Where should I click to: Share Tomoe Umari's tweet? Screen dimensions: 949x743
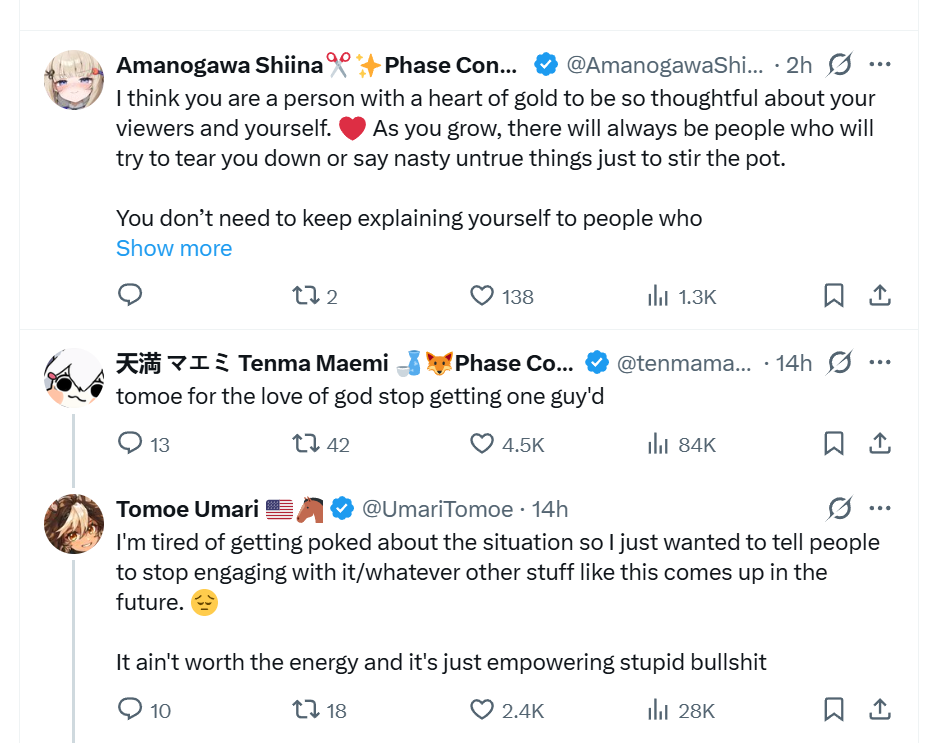tap(880, 709)
